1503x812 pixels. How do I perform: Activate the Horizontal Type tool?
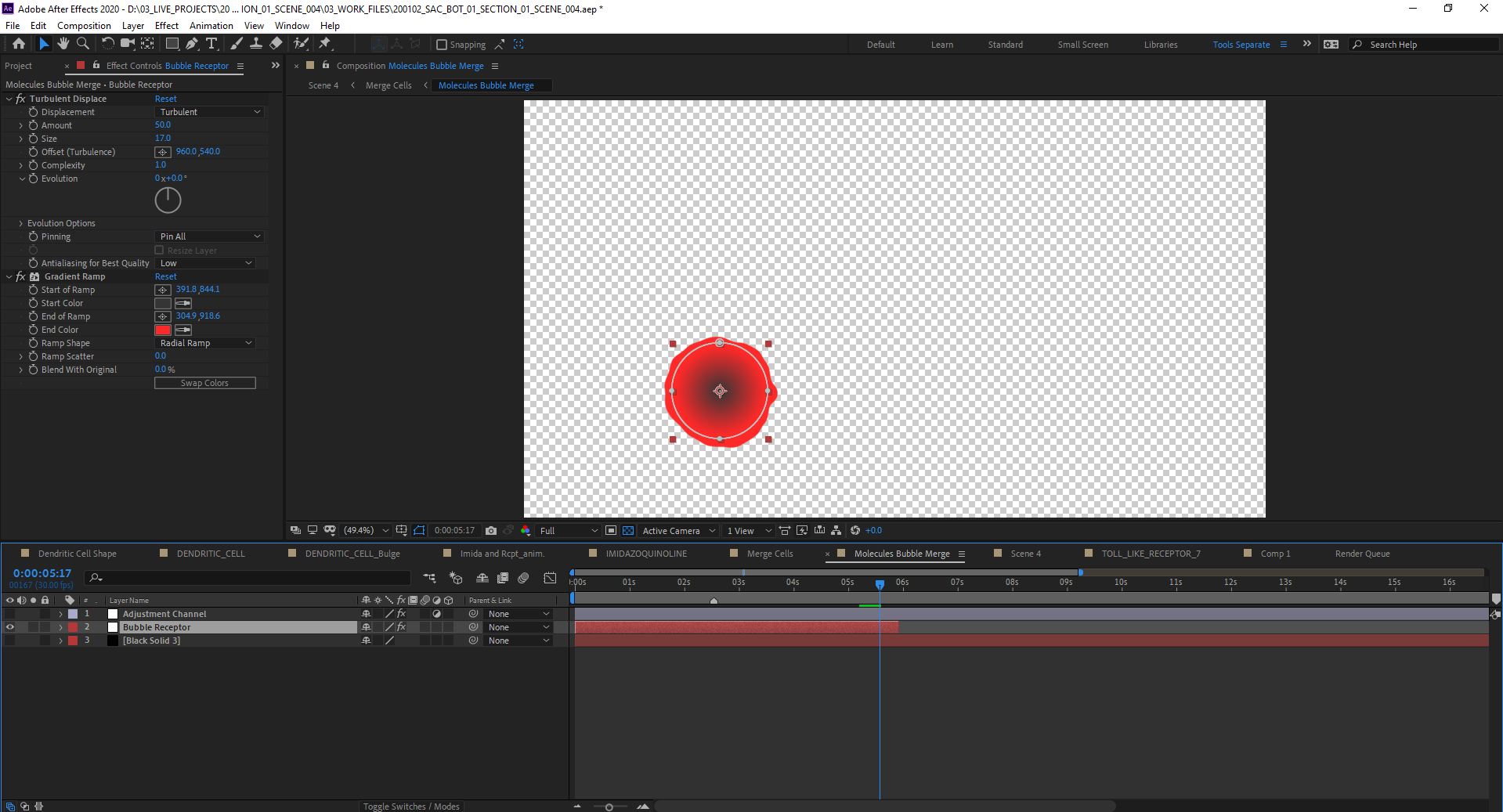tap(212, 44)
